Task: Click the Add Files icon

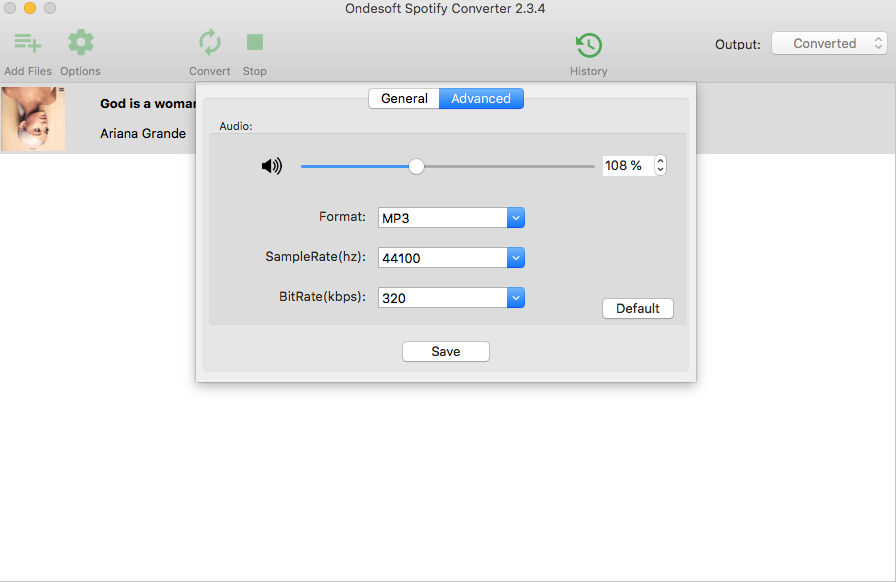Action: coord(27,43)
